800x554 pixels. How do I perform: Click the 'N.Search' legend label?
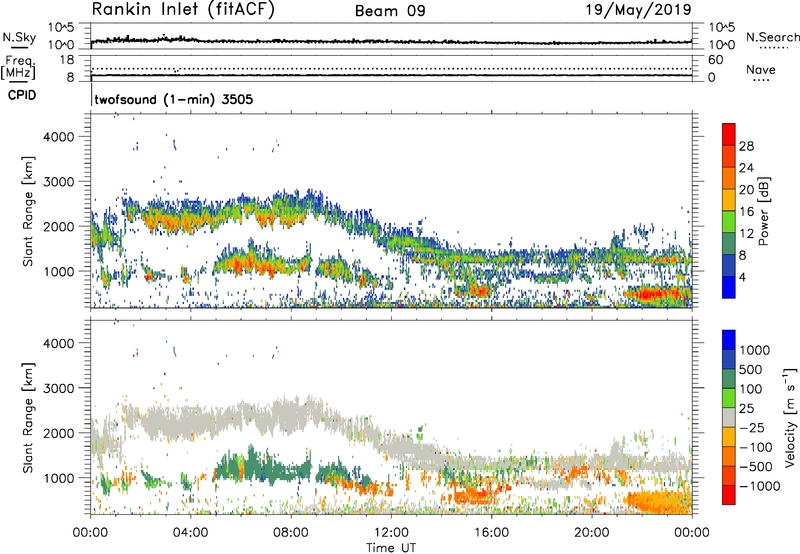coord(772,37)
